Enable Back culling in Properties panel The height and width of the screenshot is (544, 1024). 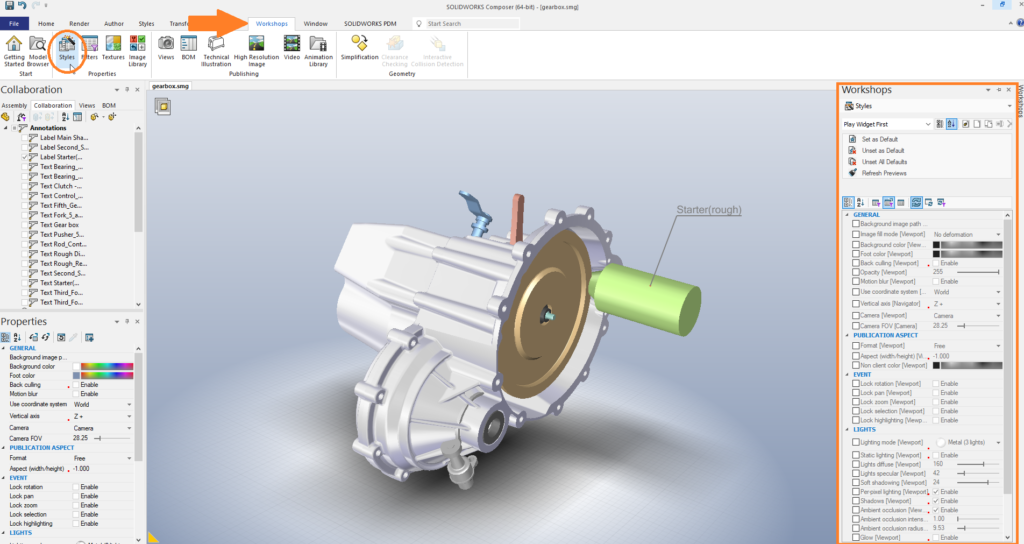76,384
